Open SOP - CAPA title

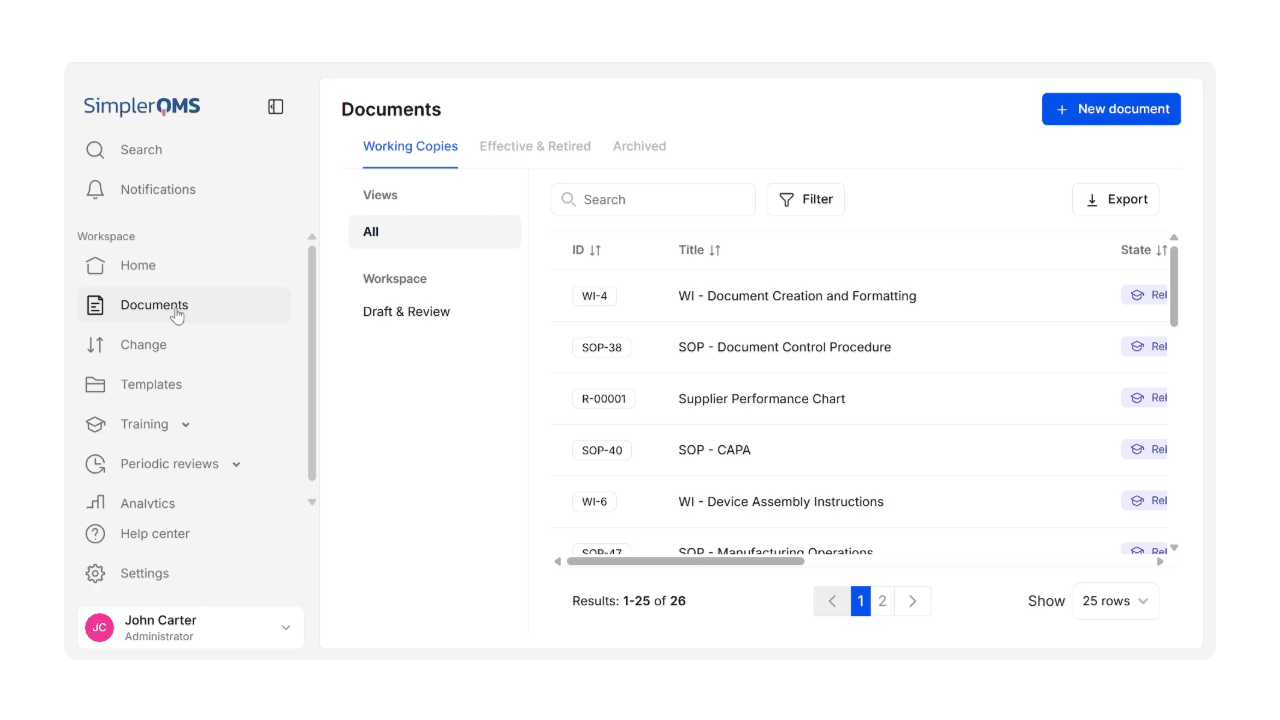click(715, 450)
